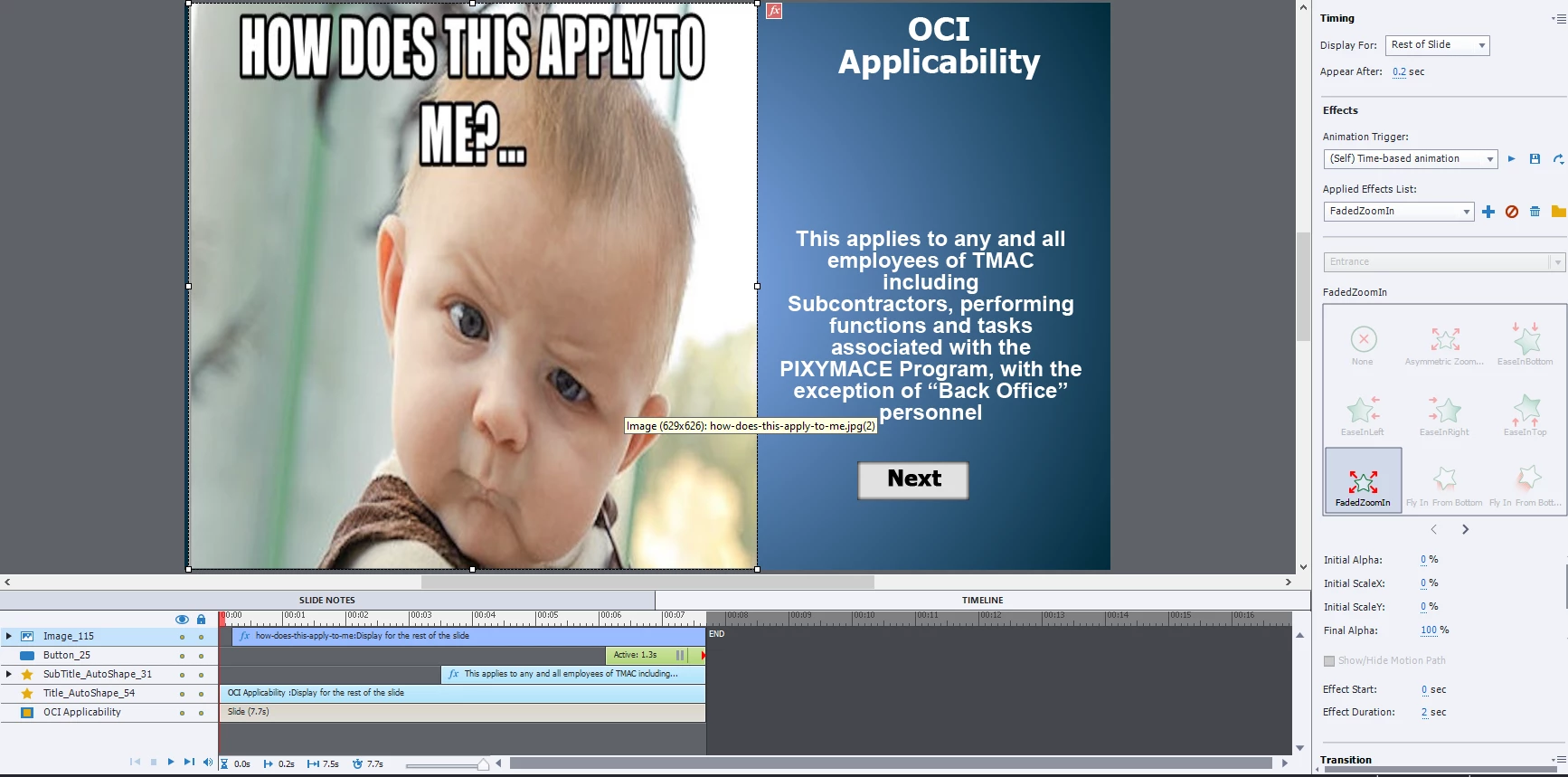1568x777 pixels.
Task: Toggle visibility dot for Image_115
Action: coord(182,637)
